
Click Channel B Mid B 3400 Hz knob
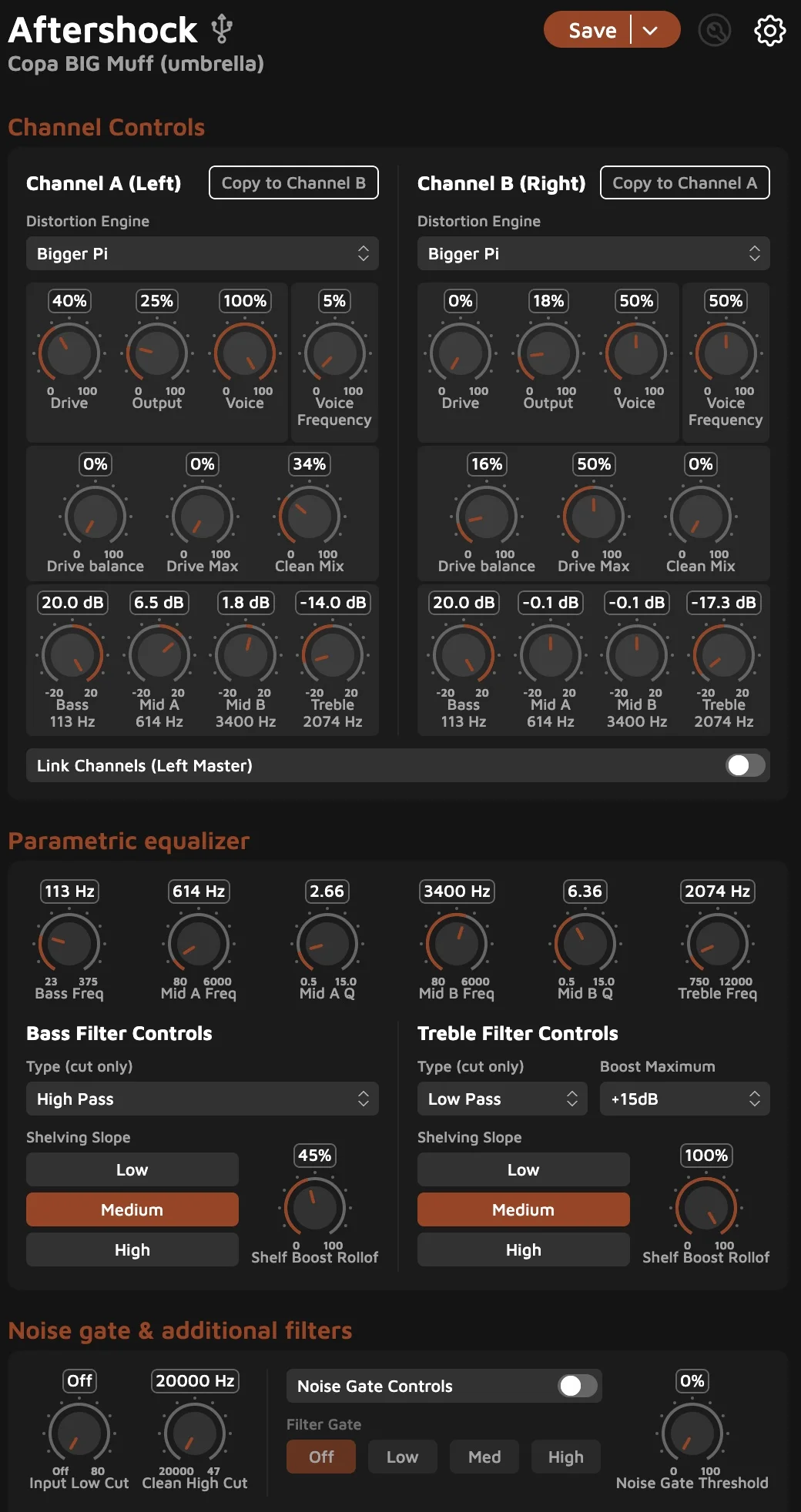click(x=637, y=654)
